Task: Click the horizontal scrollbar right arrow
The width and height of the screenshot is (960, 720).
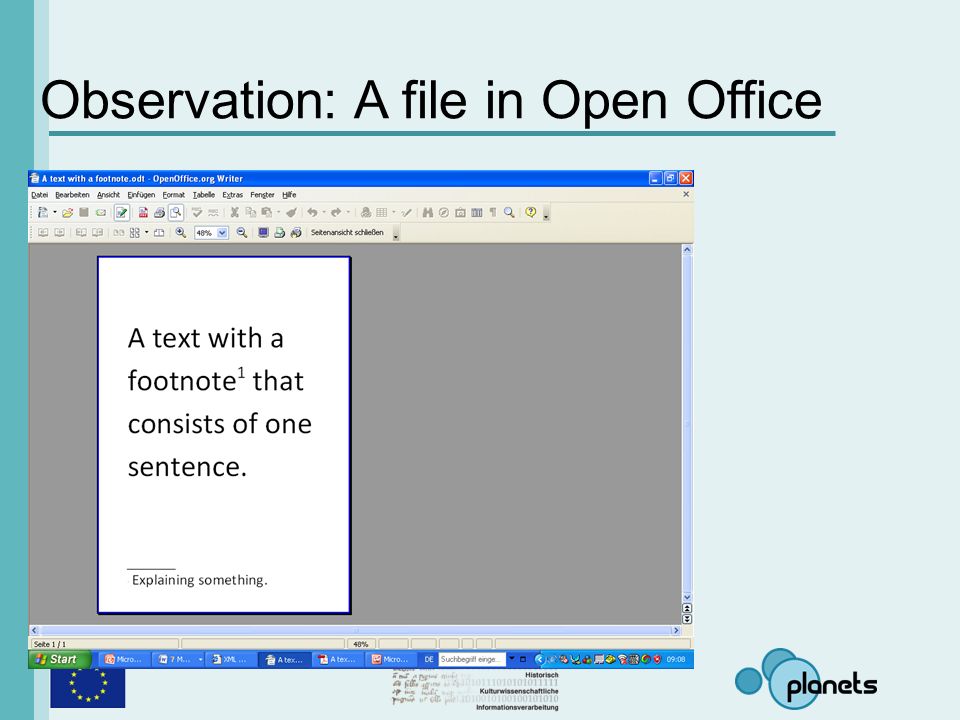Action: point(676,630)
